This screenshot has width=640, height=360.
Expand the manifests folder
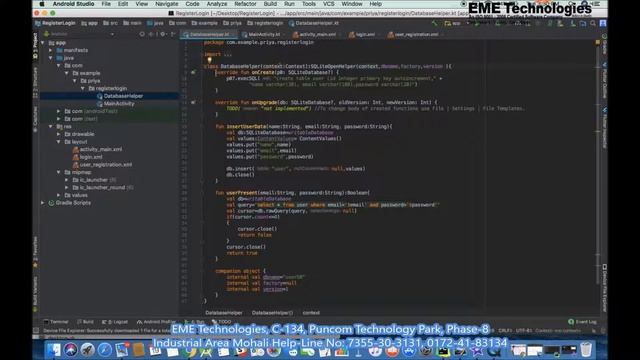(x=51, y=50)
